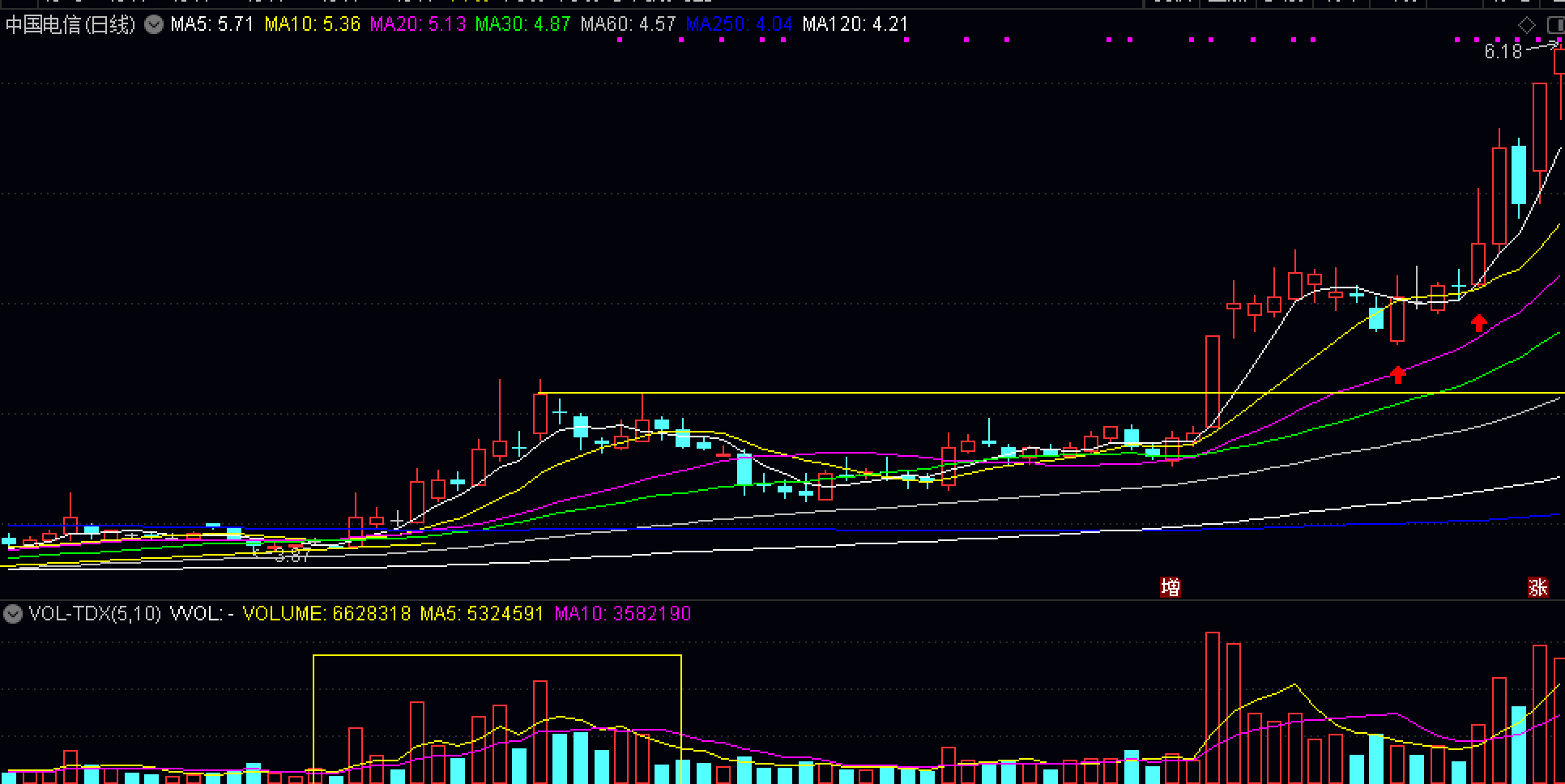Click the 3.87 low price label
Screen dimensions: 1565x784
292,556
